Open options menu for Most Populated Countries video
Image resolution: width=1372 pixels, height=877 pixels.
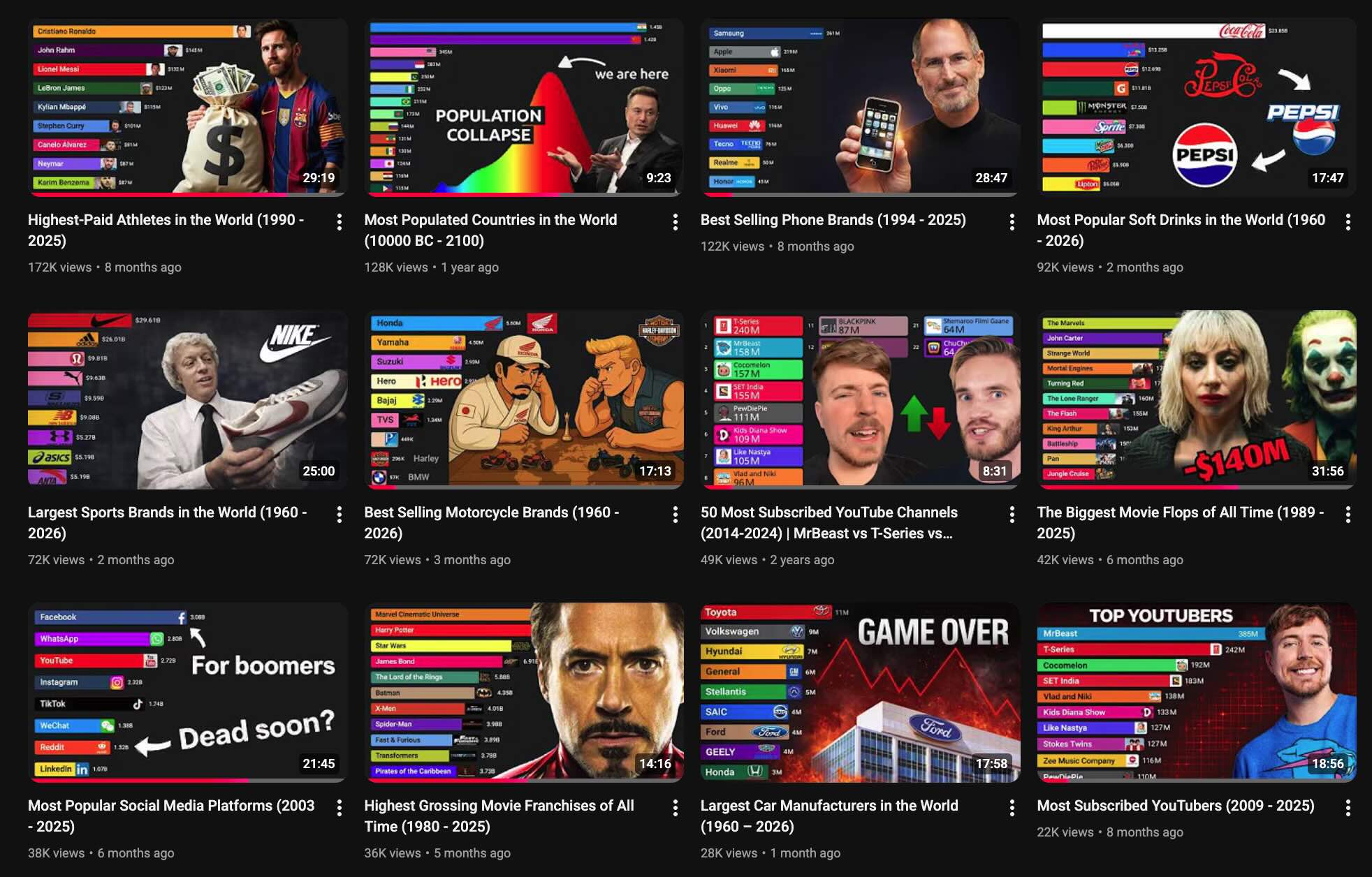point(675,222)
